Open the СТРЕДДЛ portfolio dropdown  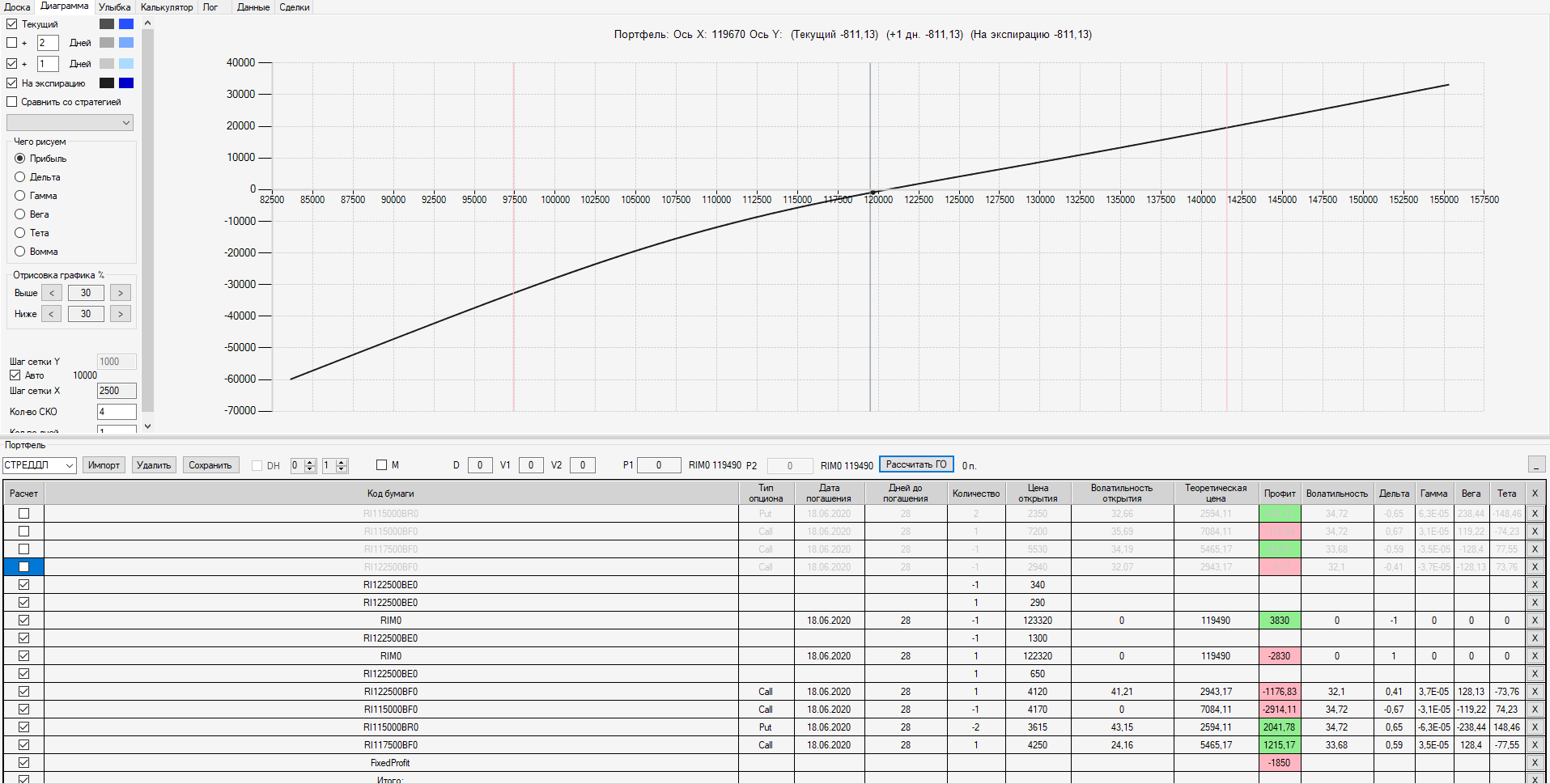[40, 465]
